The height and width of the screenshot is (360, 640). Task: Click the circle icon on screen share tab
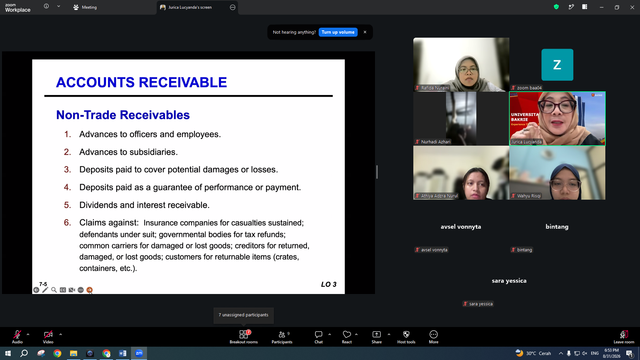pos(233,7)
